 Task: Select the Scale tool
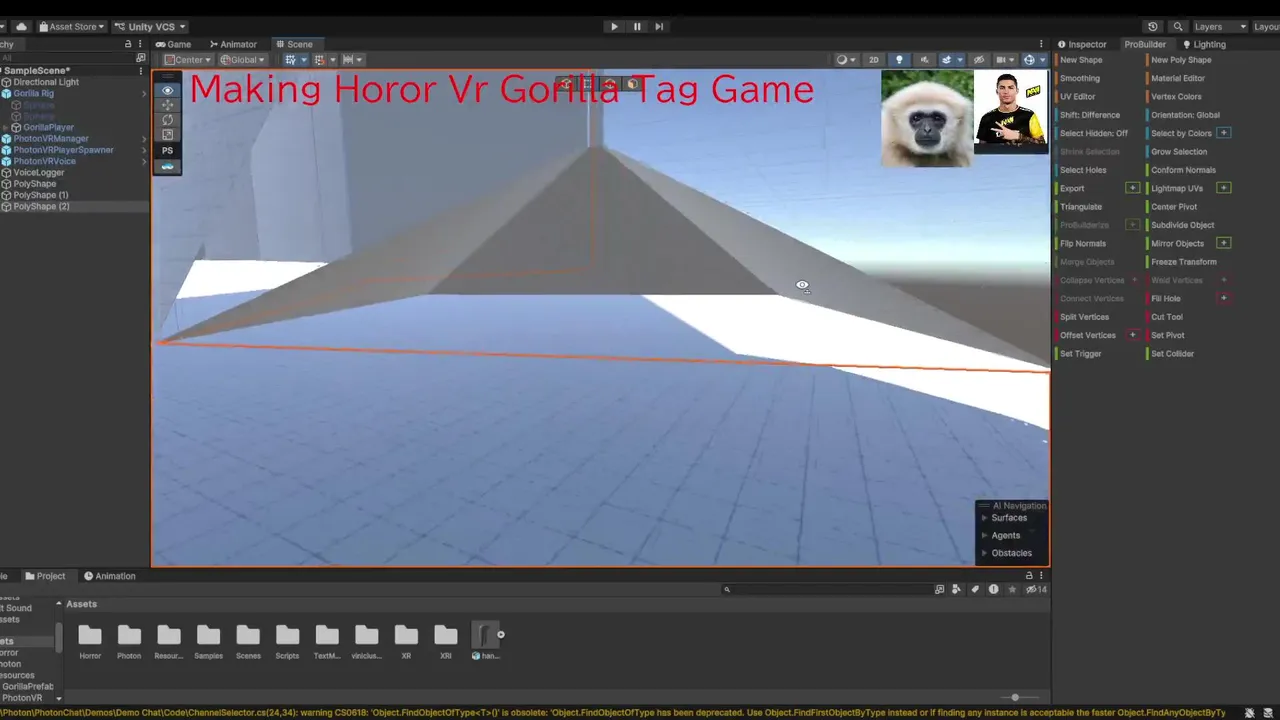point(167,135)
